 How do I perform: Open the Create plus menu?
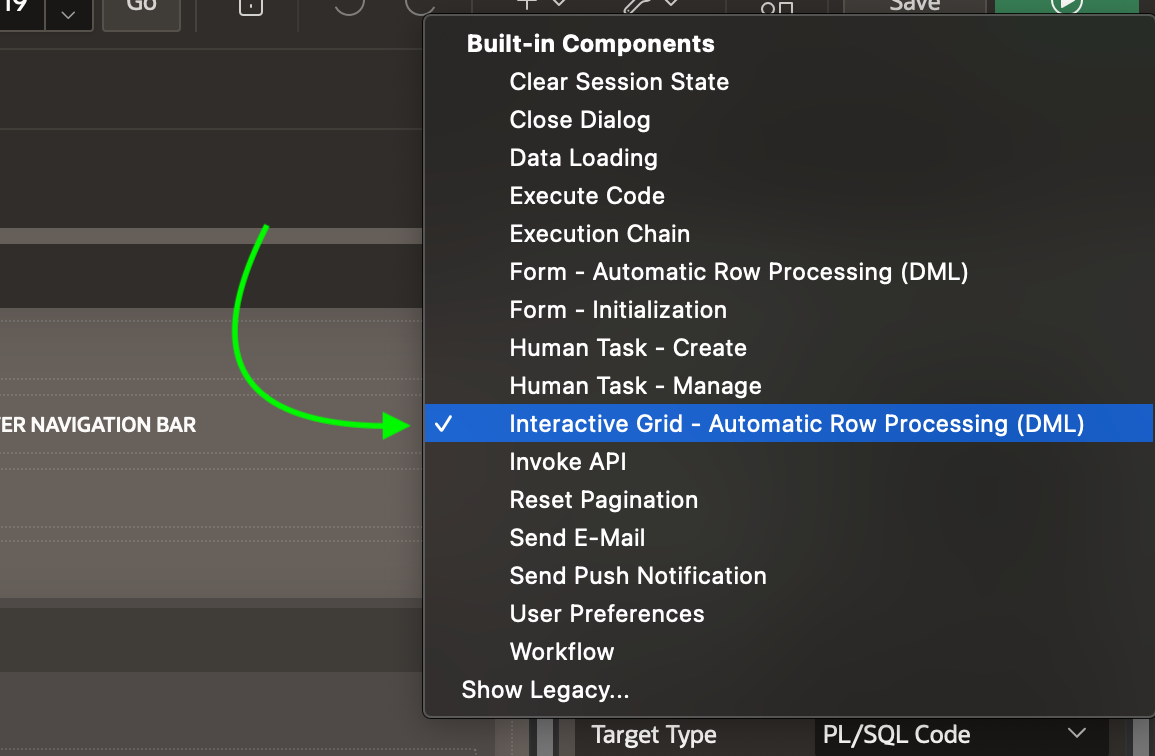[541, 4]
